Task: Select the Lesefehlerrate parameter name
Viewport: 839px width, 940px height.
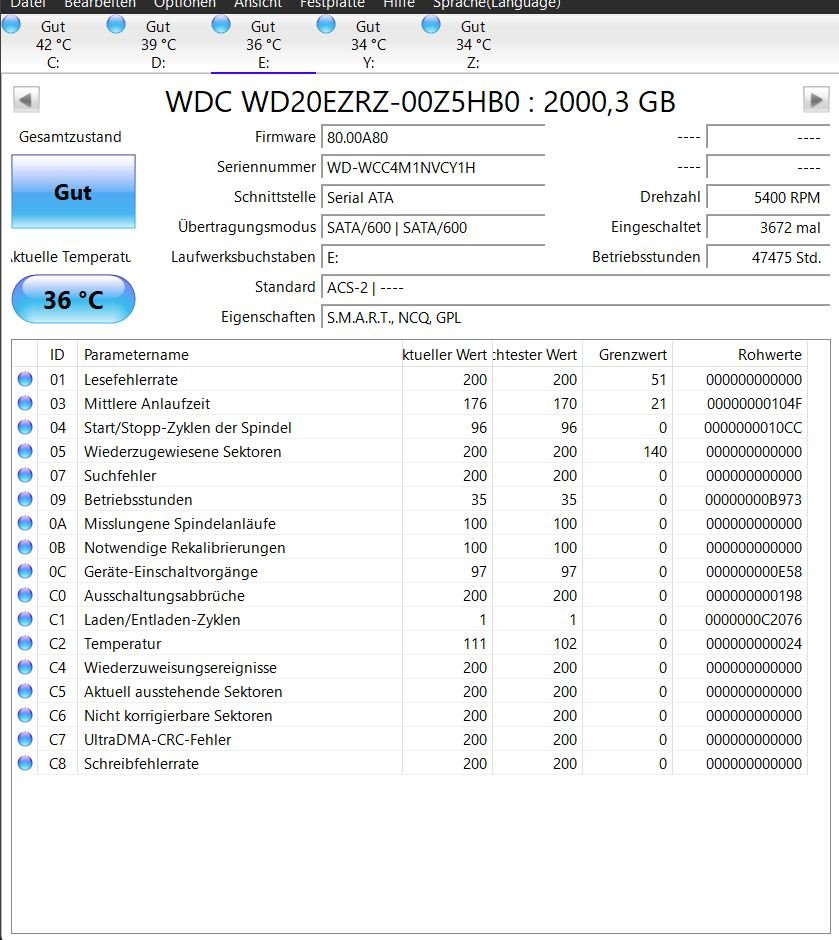Action: (131, 379)
